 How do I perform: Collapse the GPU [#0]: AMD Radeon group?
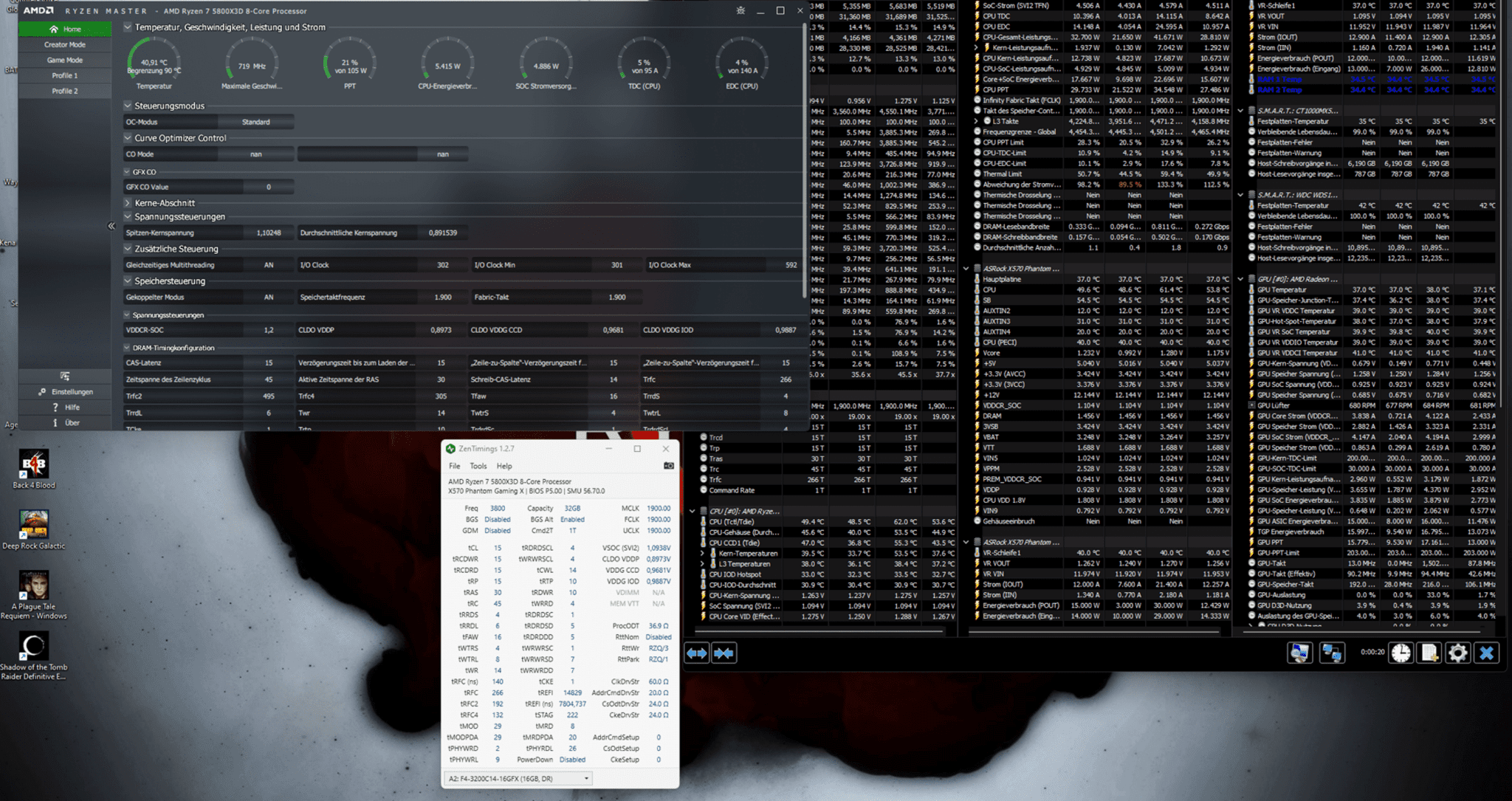1240,279
